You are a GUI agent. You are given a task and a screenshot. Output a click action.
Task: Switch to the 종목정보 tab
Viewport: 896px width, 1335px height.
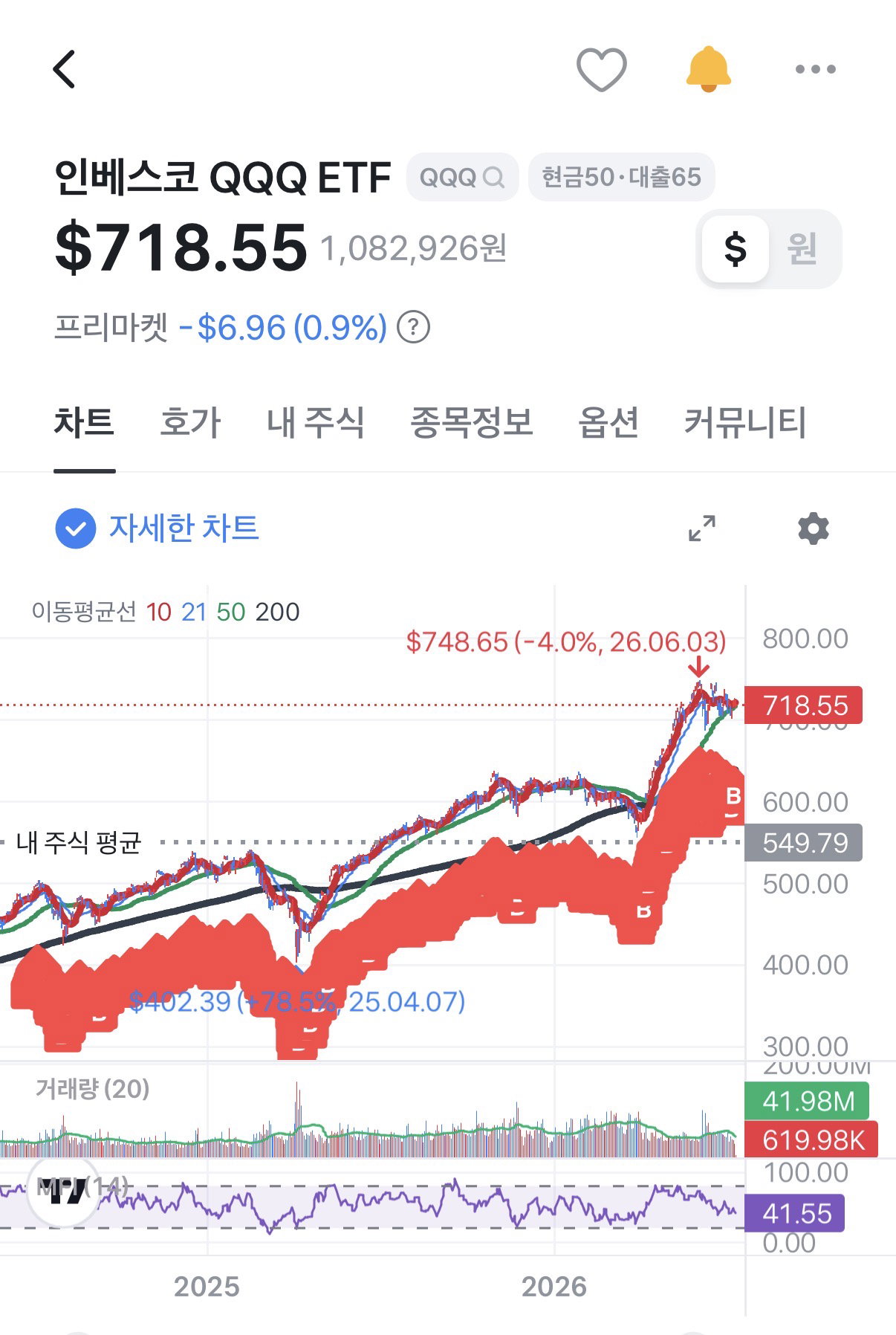pos(472,423)
